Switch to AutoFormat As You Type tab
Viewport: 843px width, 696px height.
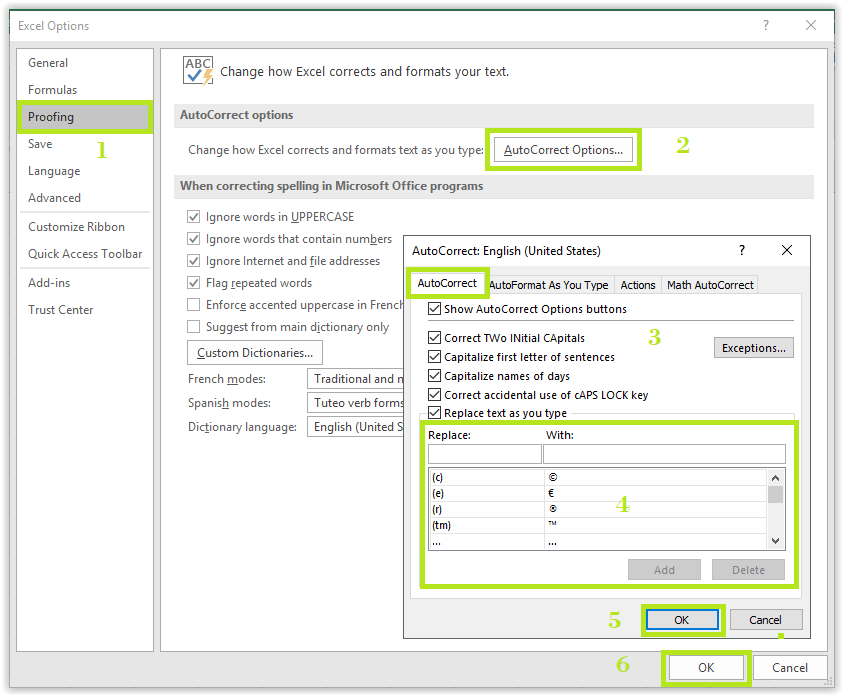tap(549, 285)
